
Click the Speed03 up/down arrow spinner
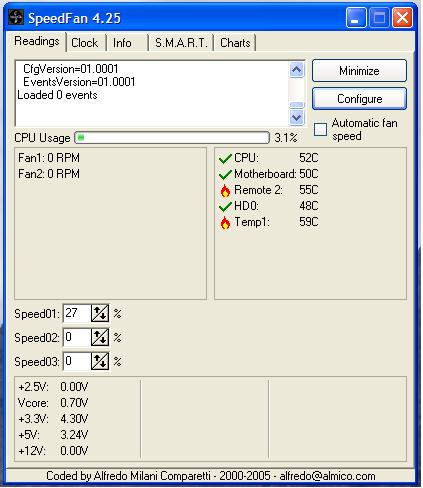point(100,361)
